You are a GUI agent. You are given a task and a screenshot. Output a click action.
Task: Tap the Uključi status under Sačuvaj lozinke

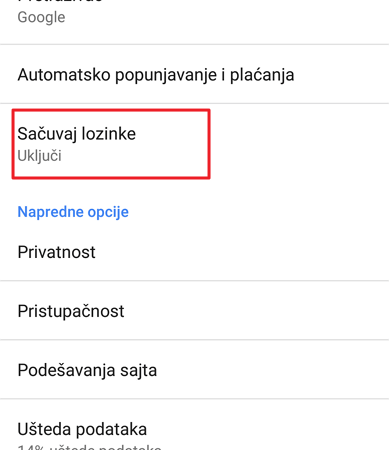pos(39,156)
